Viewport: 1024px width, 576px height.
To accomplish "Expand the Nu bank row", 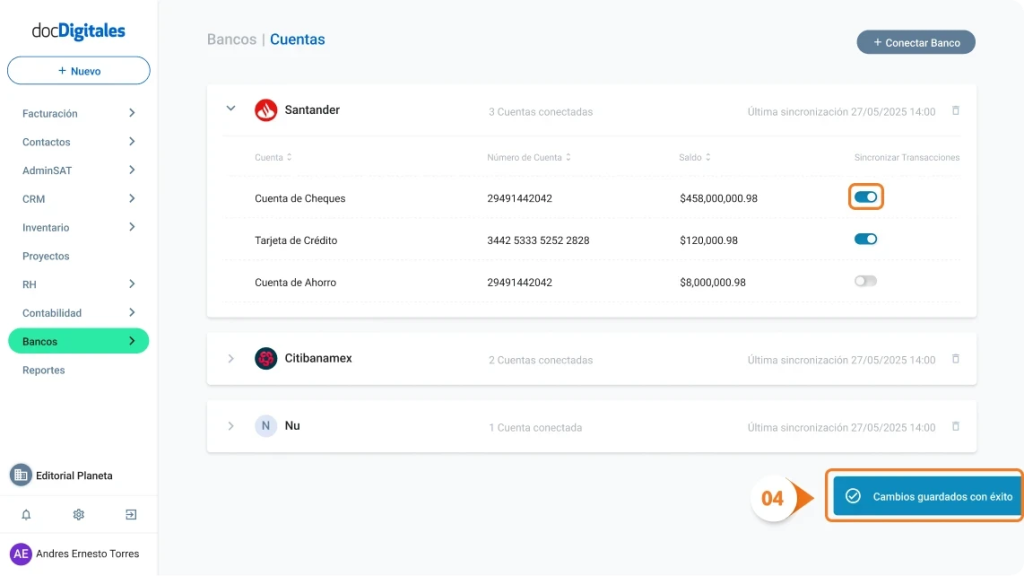I will [231, 426].
